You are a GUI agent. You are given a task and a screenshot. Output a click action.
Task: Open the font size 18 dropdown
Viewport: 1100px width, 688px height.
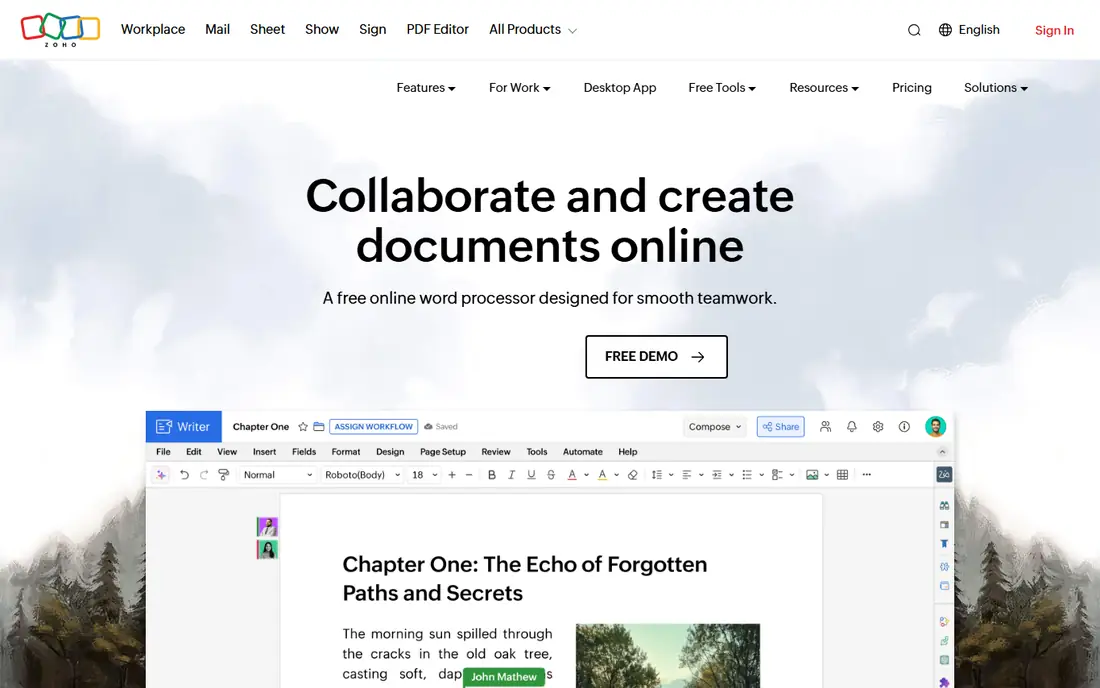(424, 475)
